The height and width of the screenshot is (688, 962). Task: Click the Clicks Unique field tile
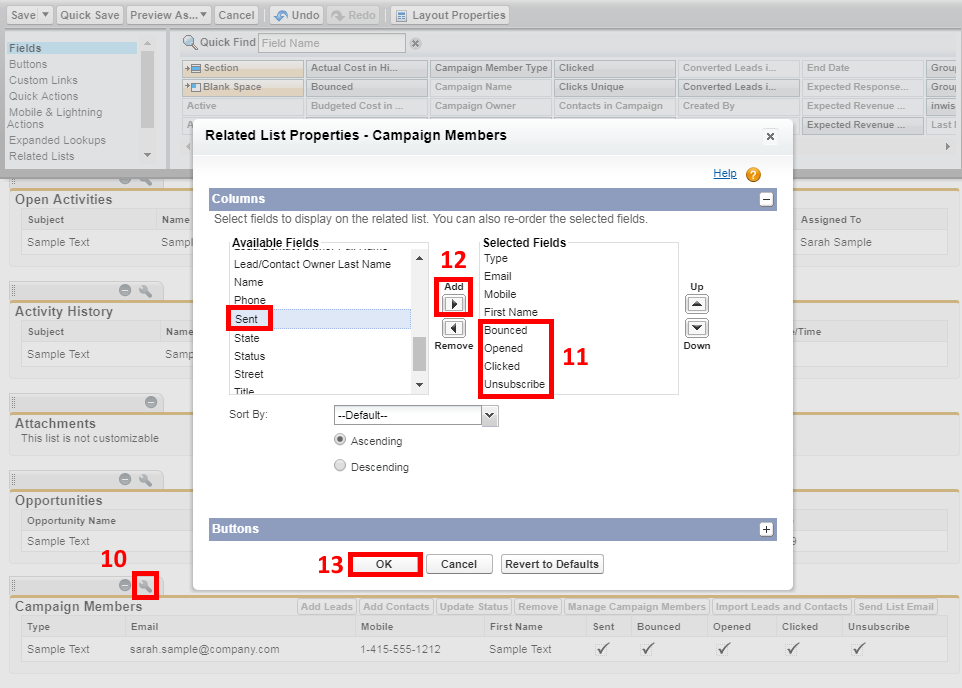click(615, 87)
